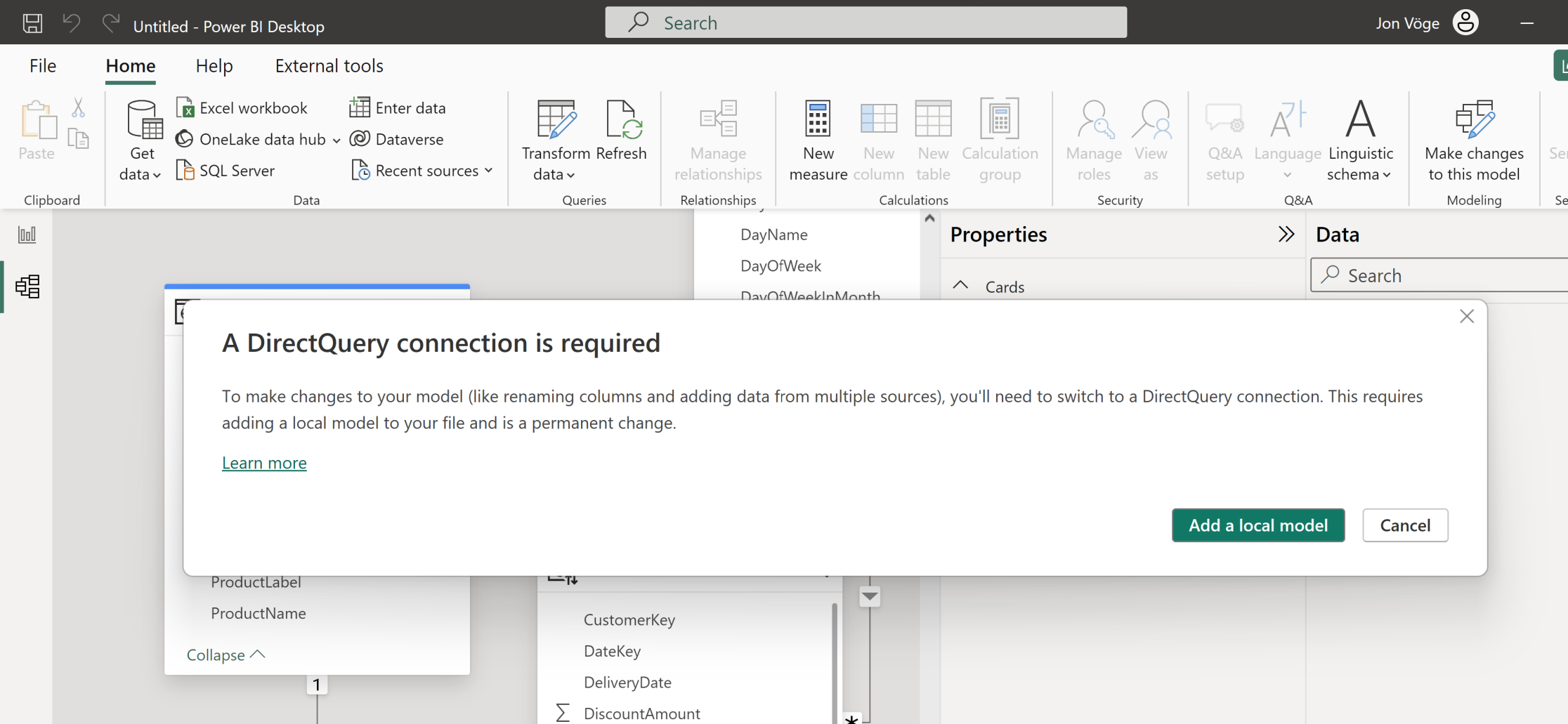This screenshot has width=1568, height=724.
Task: Switch to Report view in left sidebar
Action: tap(27, 235)
